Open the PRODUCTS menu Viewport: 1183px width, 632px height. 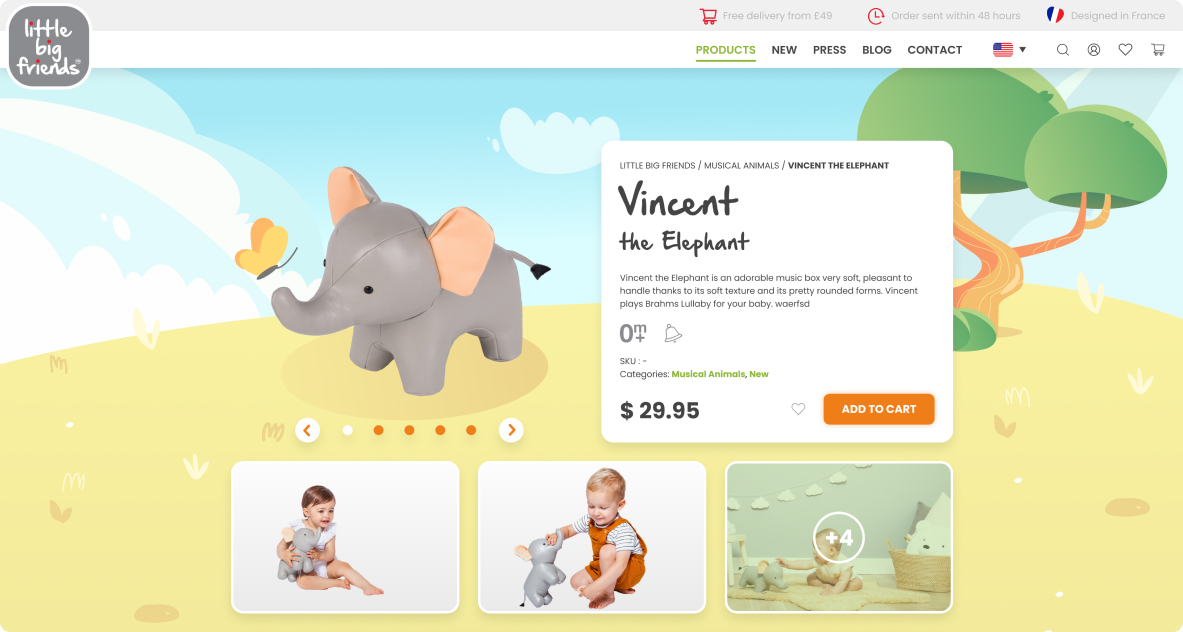coord(725,50)
